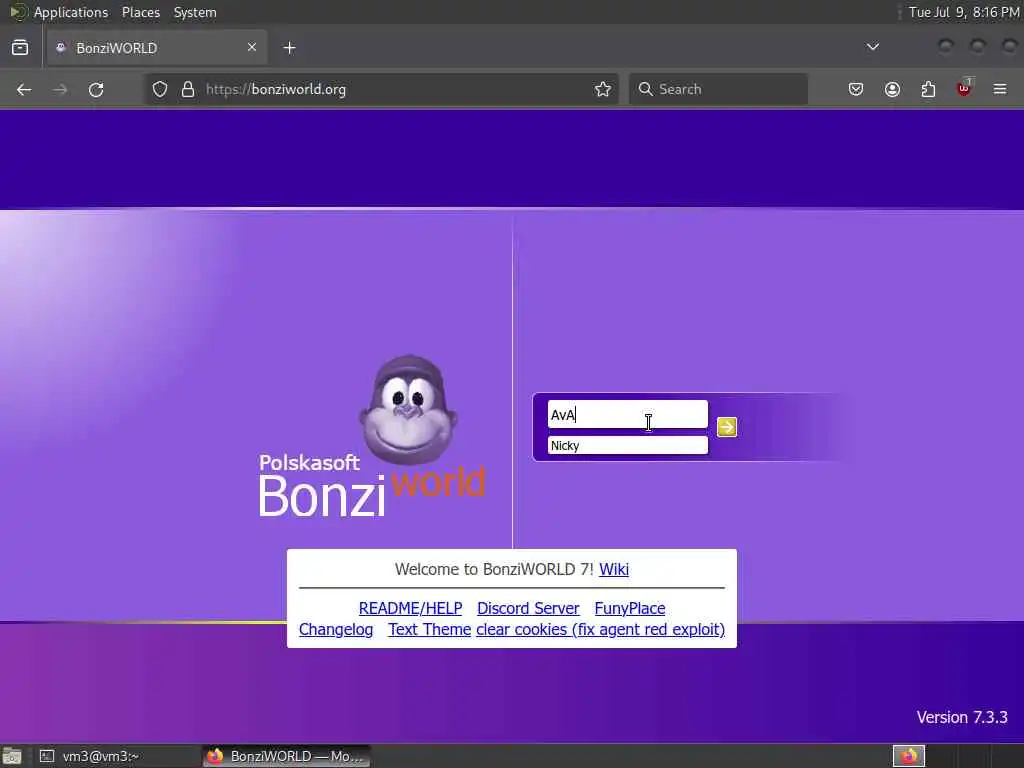The width and height of the screenshot is (1024, 768).
Task: Click the Welcome to BonziWORLD 7! text
Action: (494, 569)
